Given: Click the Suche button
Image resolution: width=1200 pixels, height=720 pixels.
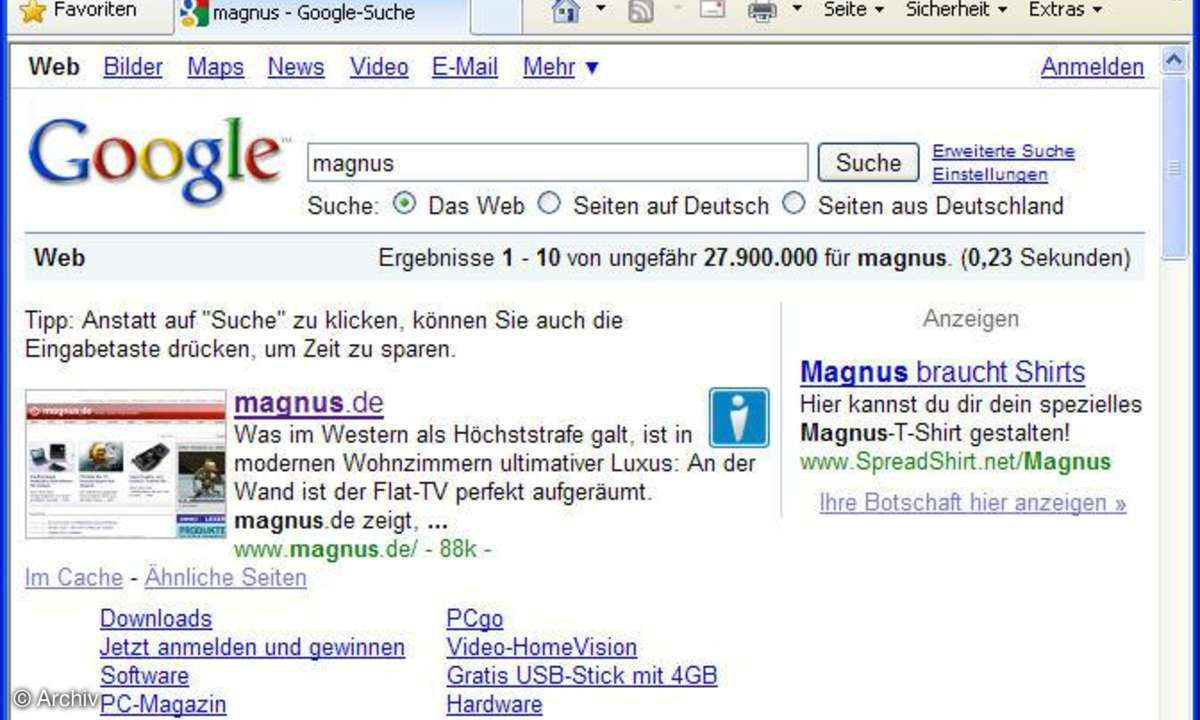Looking at the screenshot, I should pyautogui.click(x=868, y=162).
